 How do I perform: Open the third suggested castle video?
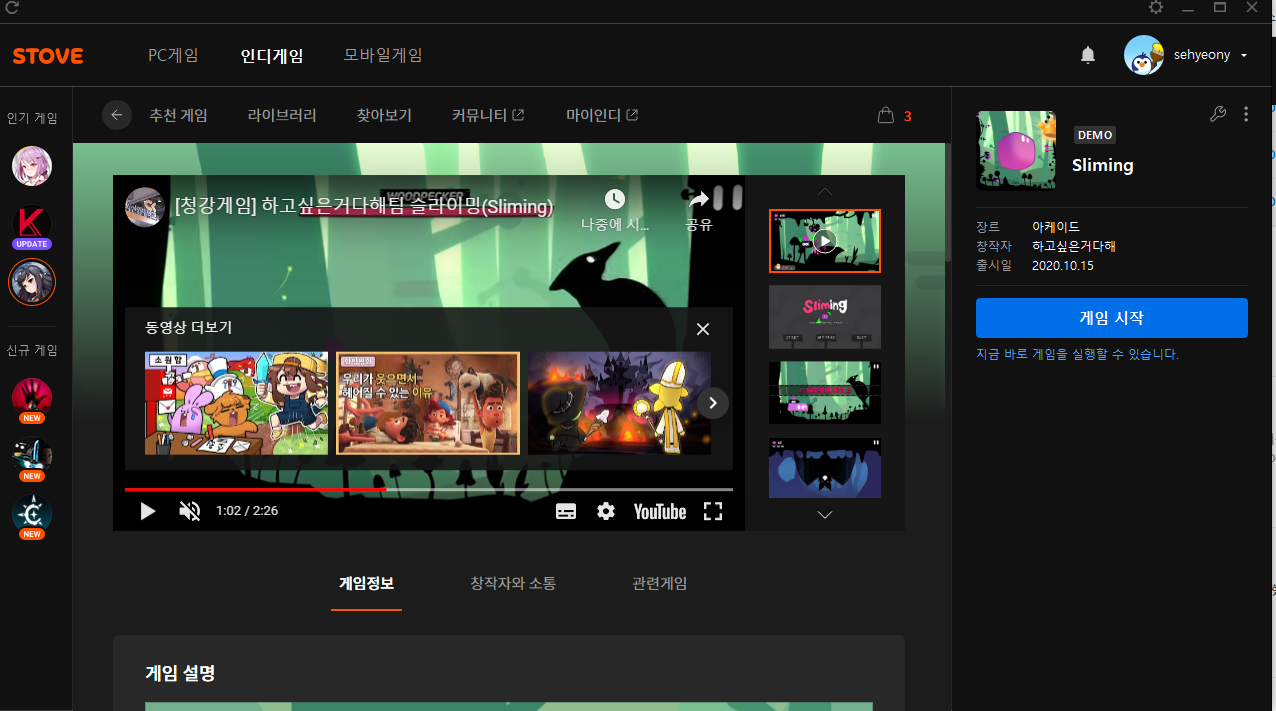[x=619, y=403]
